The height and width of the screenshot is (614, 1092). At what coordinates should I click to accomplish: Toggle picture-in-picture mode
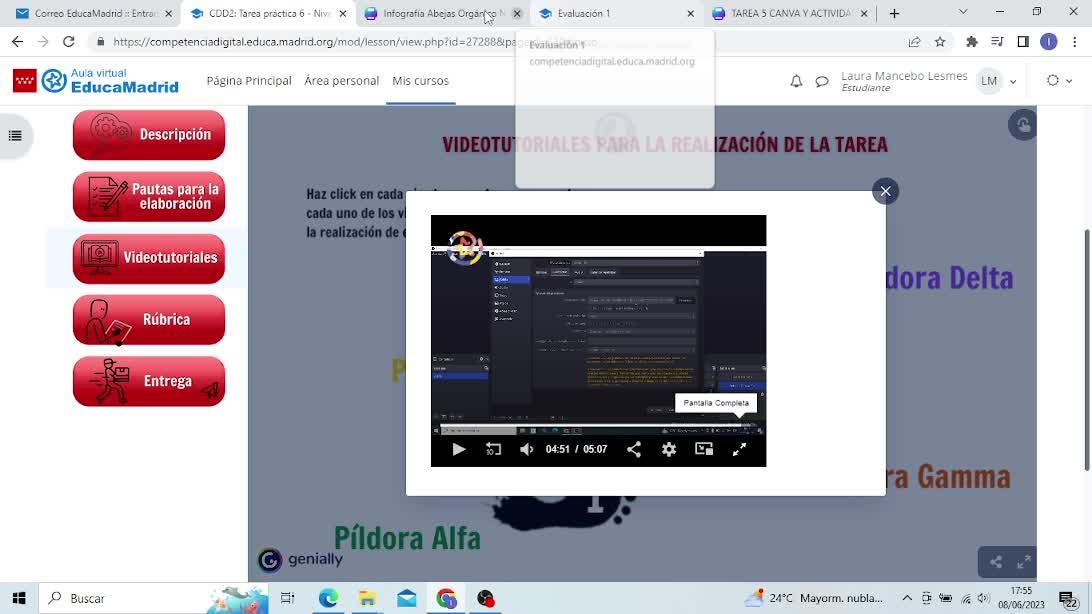[x=704, y=450]
